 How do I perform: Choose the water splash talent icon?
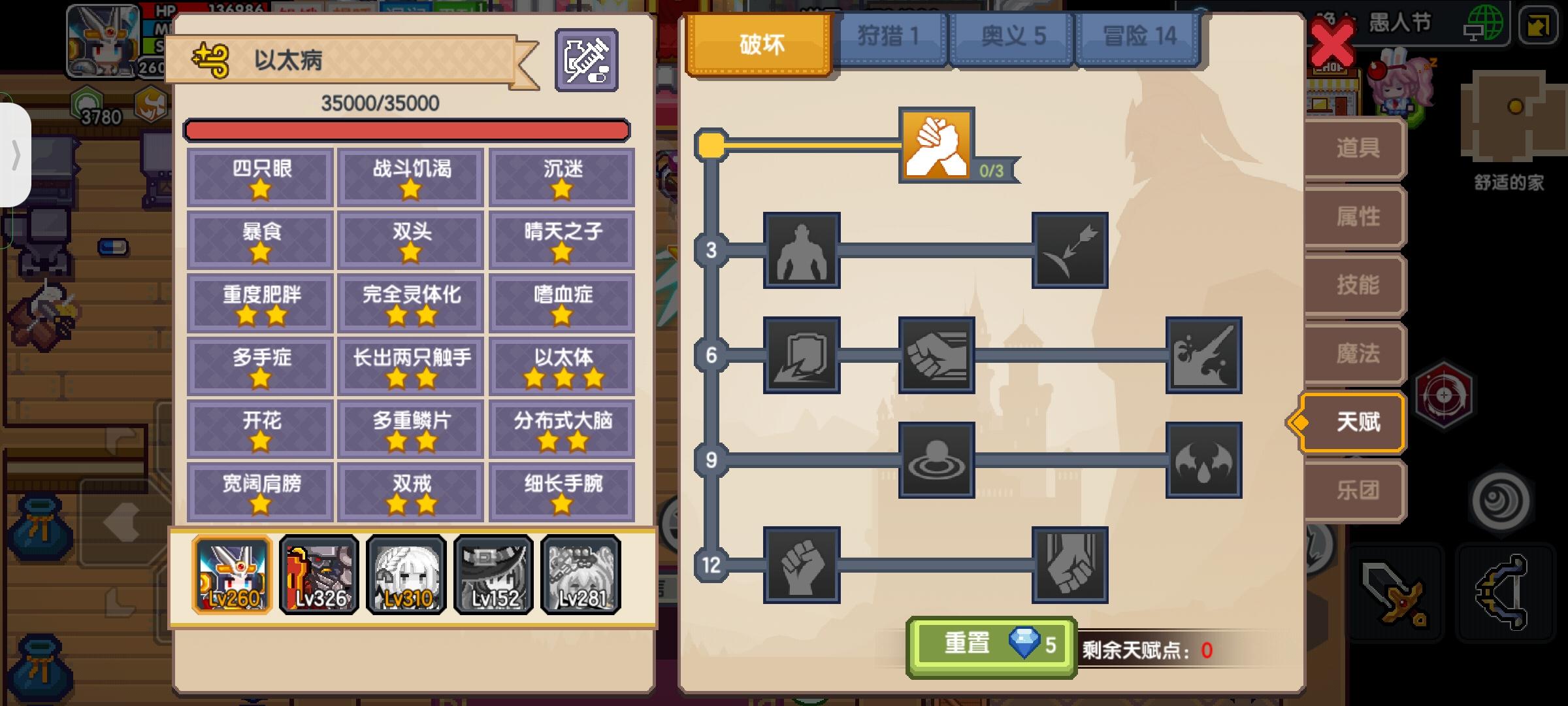pos(1203,355)
